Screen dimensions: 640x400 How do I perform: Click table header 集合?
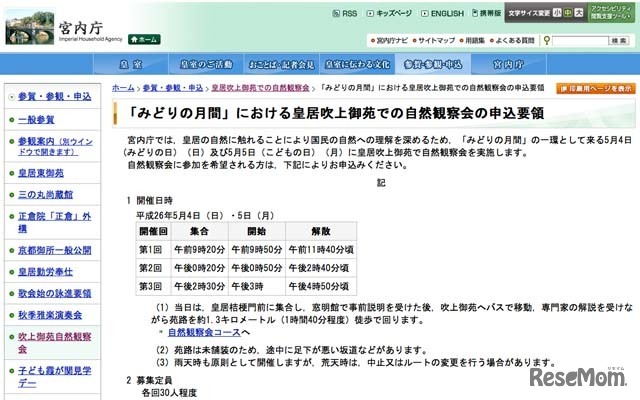(200, 231)
